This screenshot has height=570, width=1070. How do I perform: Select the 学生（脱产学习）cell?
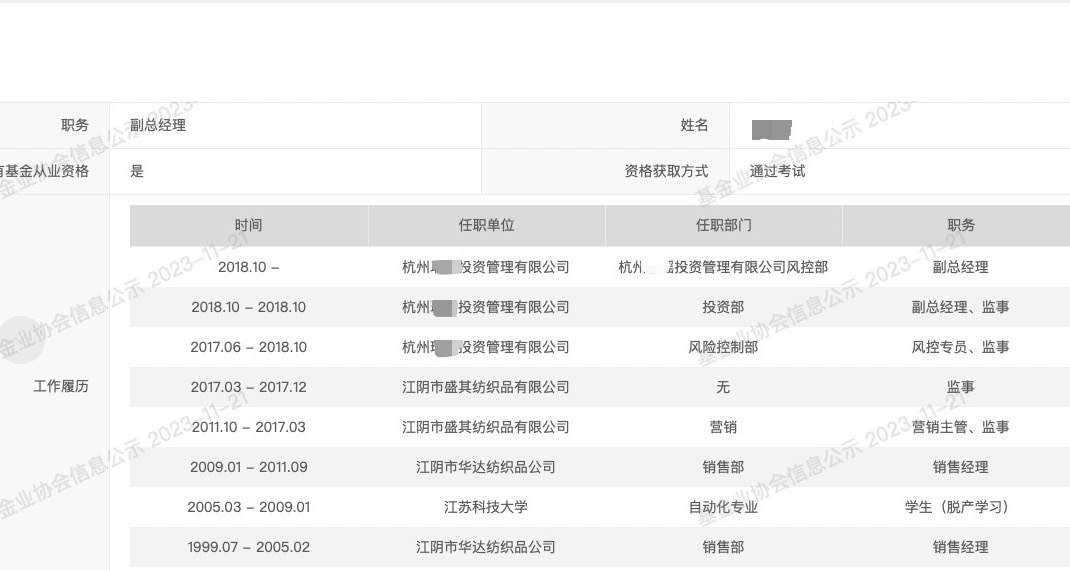coord(960,507)
